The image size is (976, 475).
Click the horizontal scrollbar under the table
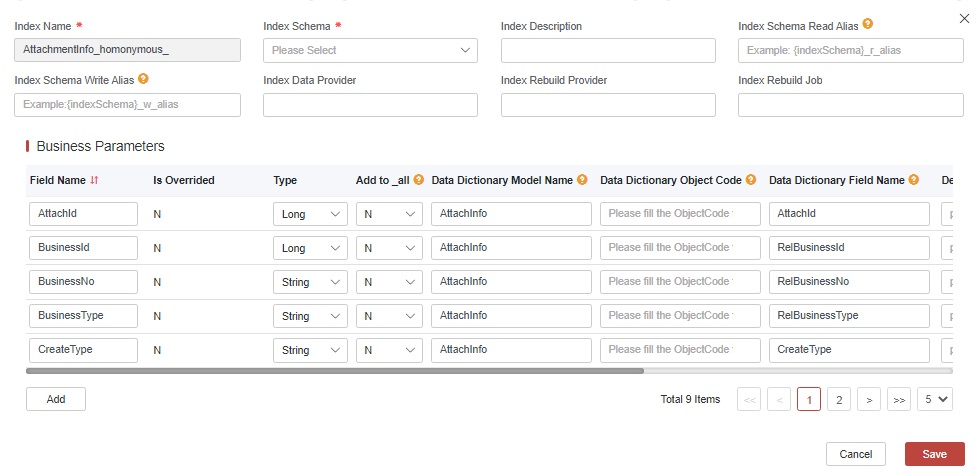(335, 371)
